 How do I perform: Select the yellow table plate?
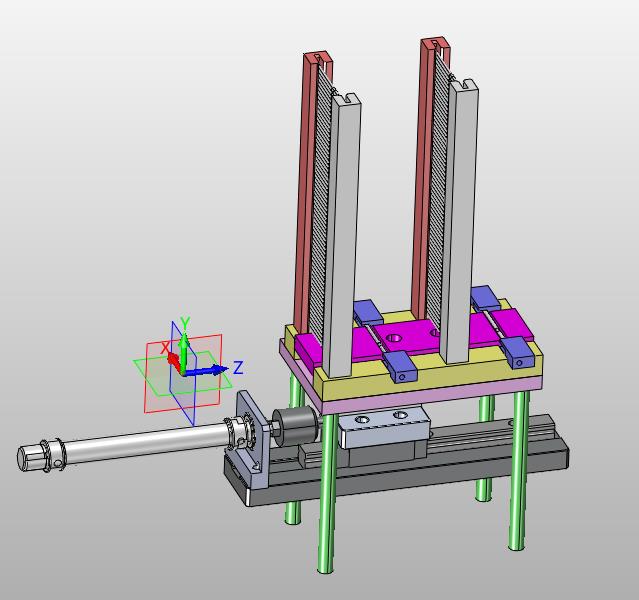432,375
